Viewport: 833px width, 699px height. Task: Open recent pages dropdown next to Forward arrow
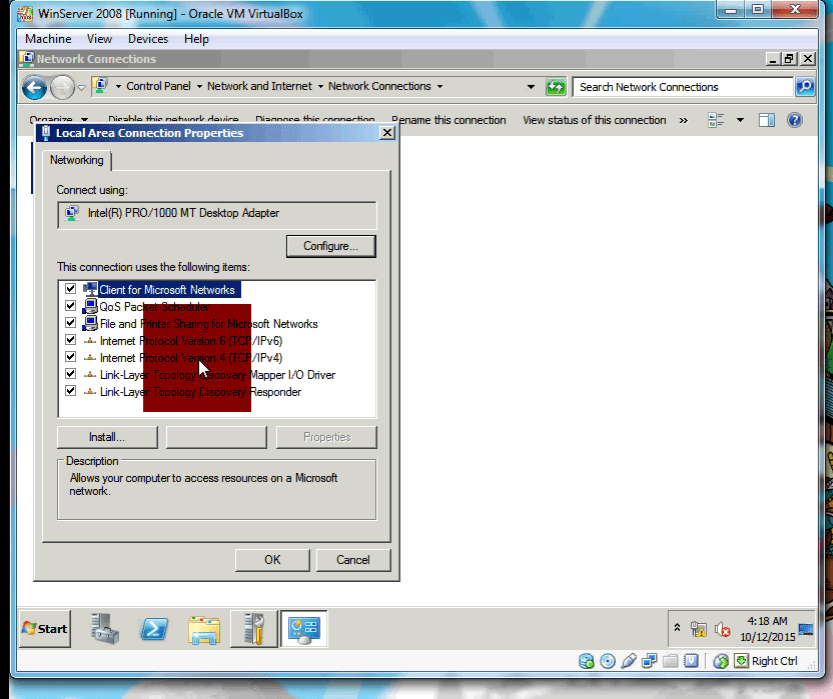click(x=81, y=88)
